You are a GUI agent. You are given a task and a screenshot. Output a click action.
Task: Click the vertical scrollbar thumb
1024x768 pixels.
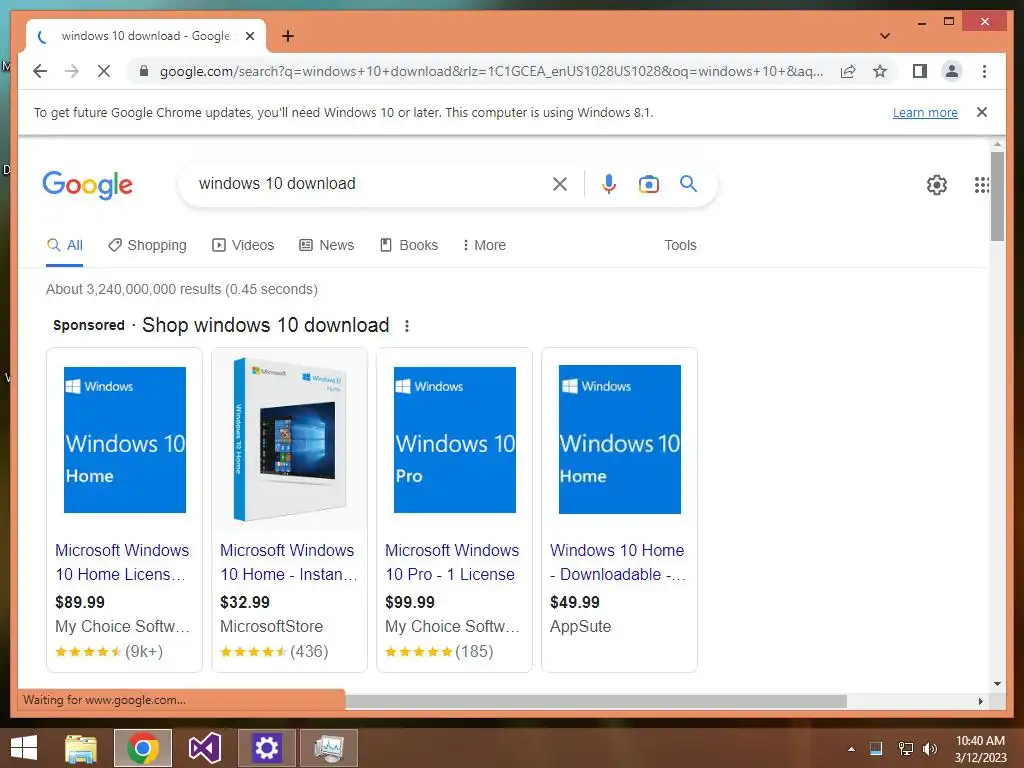coord(997,197)
